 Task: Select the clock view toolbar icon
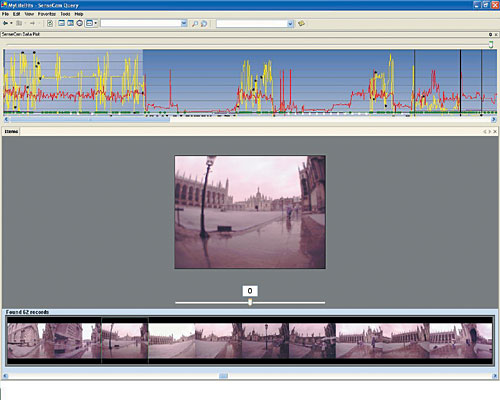pos(80,23)
